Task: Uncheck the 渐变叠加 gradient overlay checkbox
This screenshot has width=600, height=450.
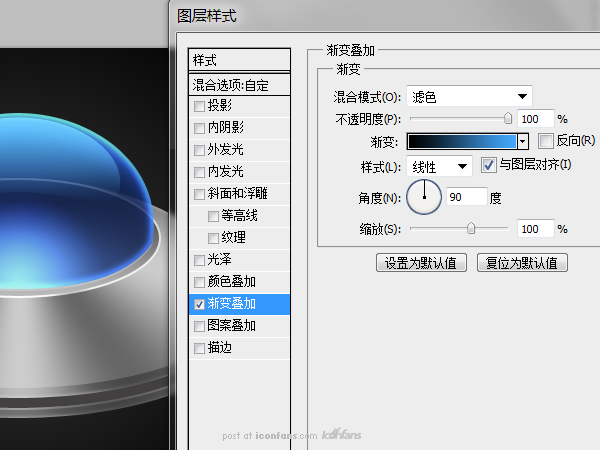Action: pyautogui.click(x=199, y=304)
